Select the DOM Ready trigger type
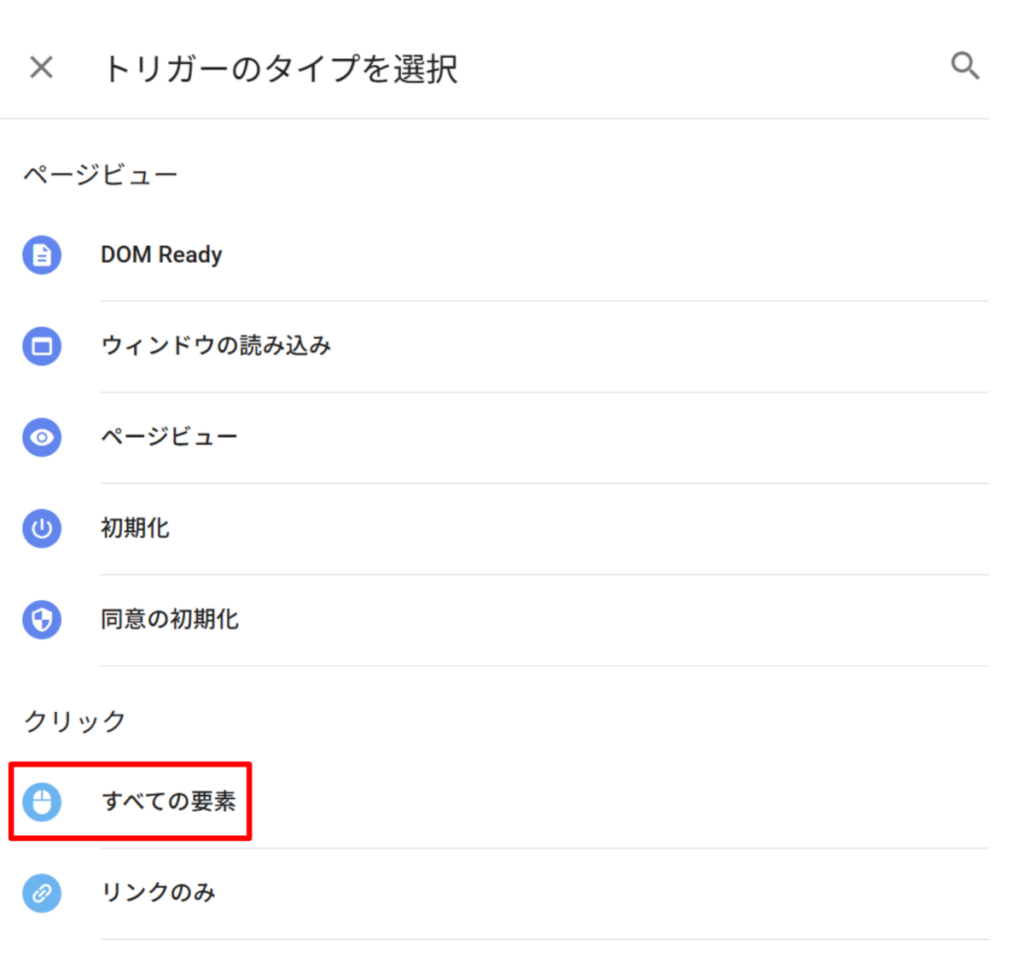The height and width of the screenshot is (969, 1024). tap(161, 255)
